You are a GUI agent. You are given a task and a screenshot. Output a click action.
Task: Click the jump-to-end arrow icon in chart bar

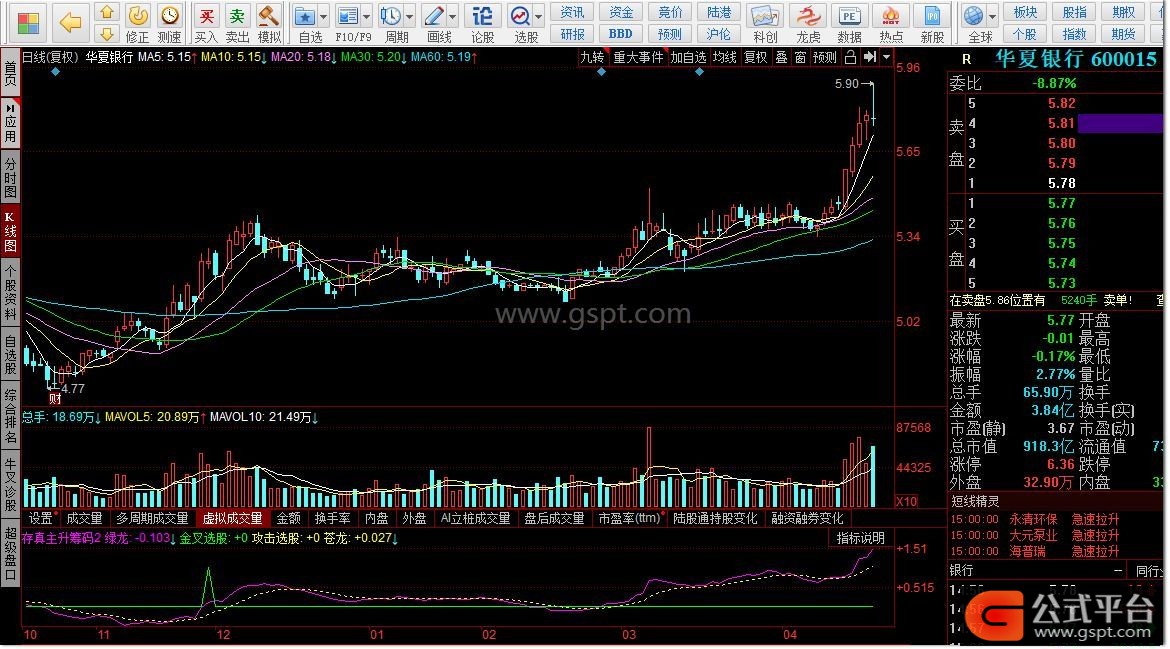tap(870, 57)
